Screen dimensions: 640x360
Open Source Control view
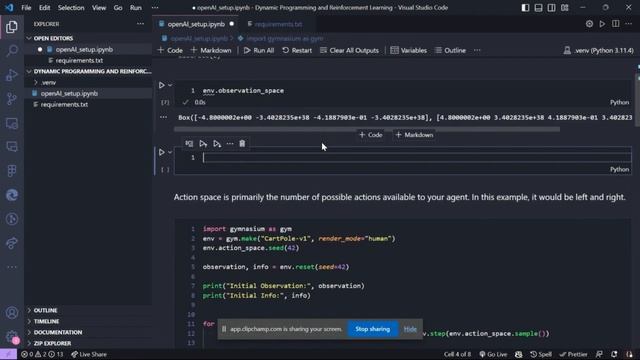(x=12, y=99)
